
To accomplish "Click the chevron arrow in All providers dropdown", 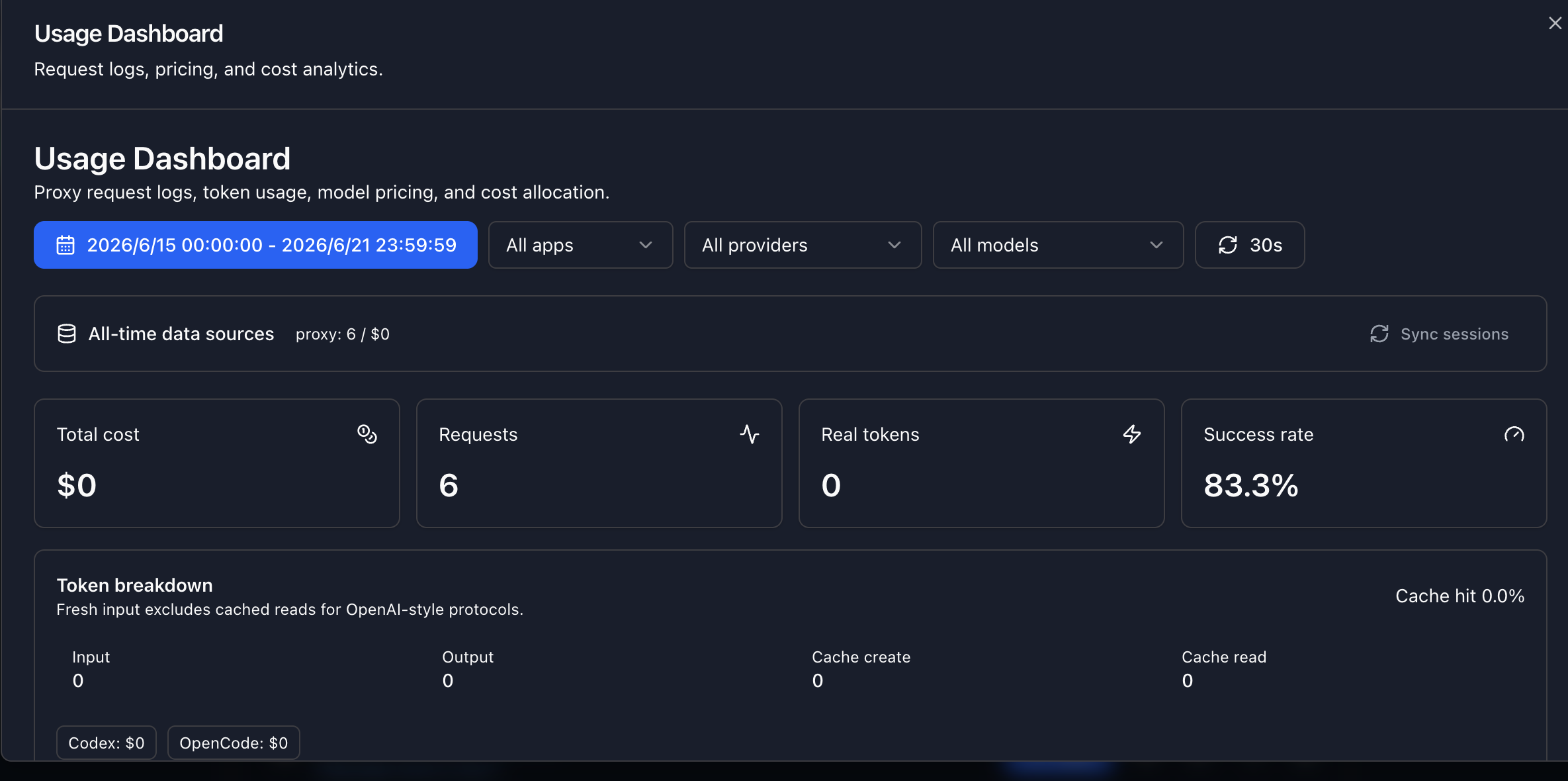I will [894, 245].
